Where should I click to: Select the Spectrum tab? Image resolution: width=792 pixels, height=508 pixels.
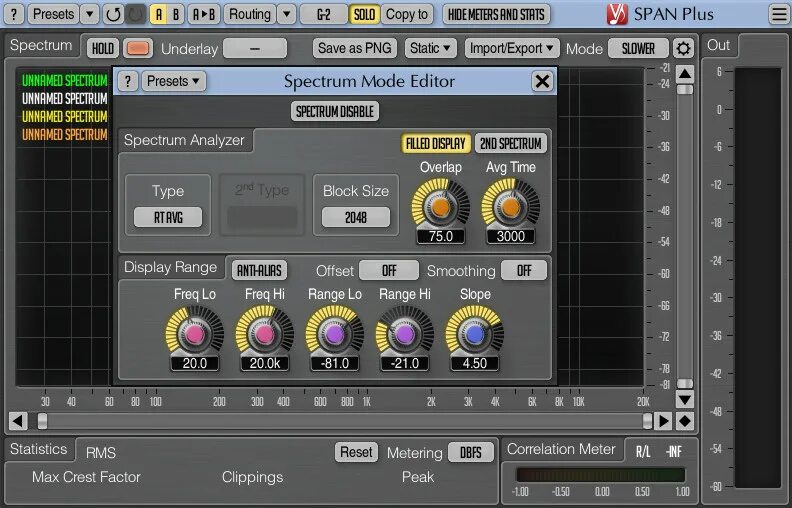point(41,45)
